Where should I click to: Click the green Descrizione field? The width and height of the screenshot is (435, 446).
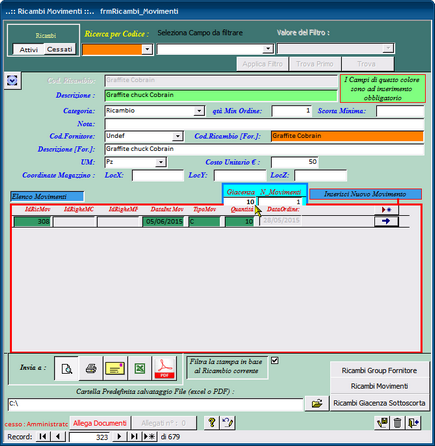[221, 95]
